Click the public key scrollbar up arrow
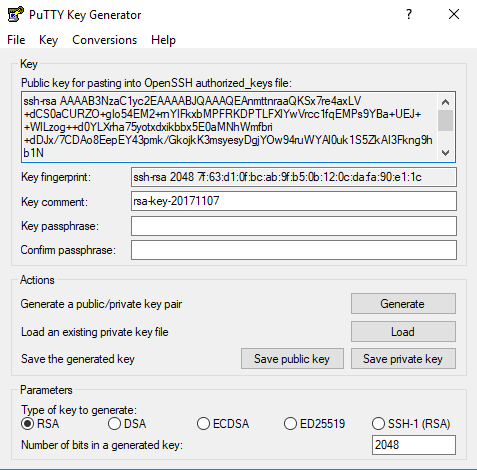This screenshot has height=470, width=477. coord(445,102)
